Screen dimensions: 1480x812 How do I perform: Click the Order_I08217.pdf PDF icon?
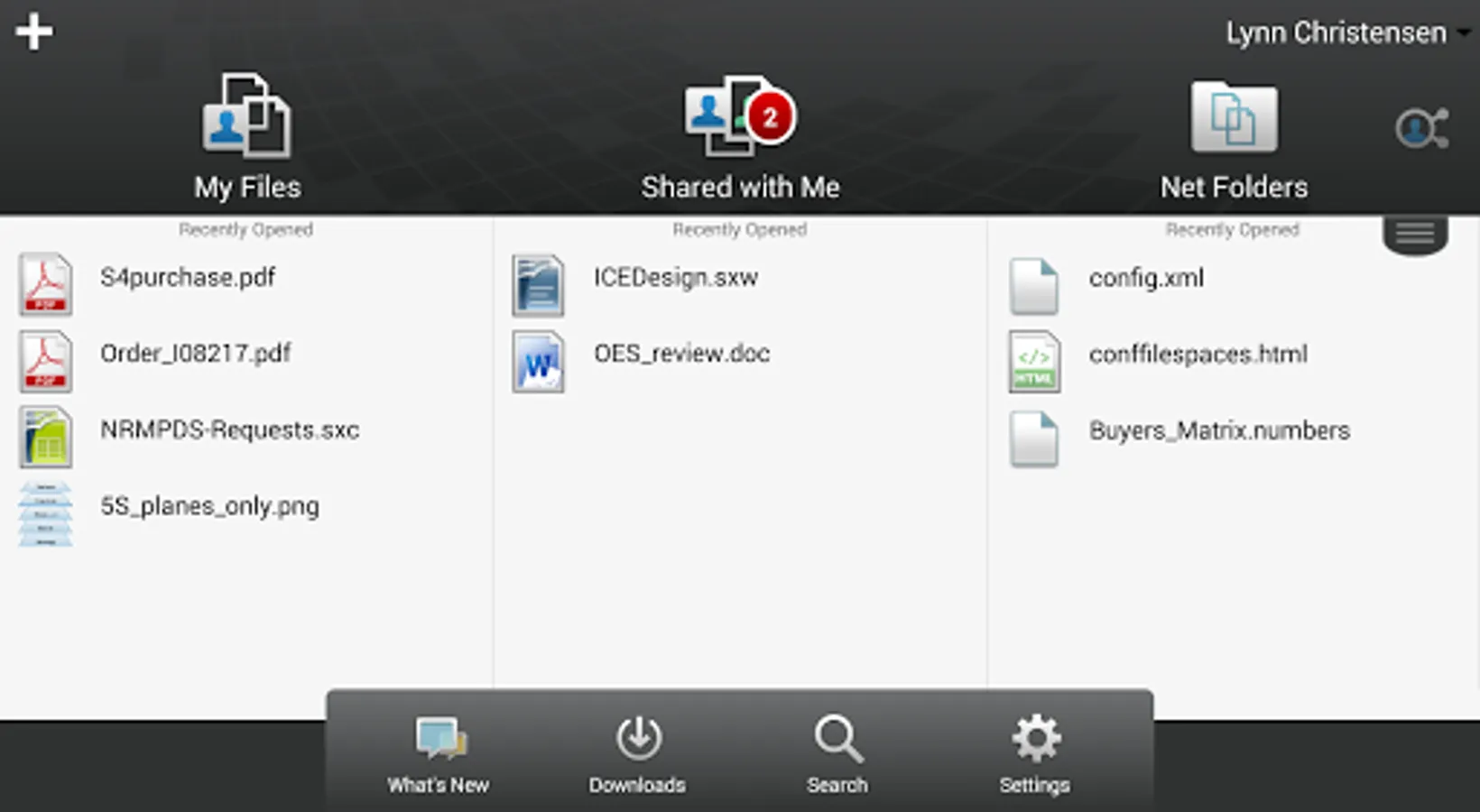[x=45, y=361]
